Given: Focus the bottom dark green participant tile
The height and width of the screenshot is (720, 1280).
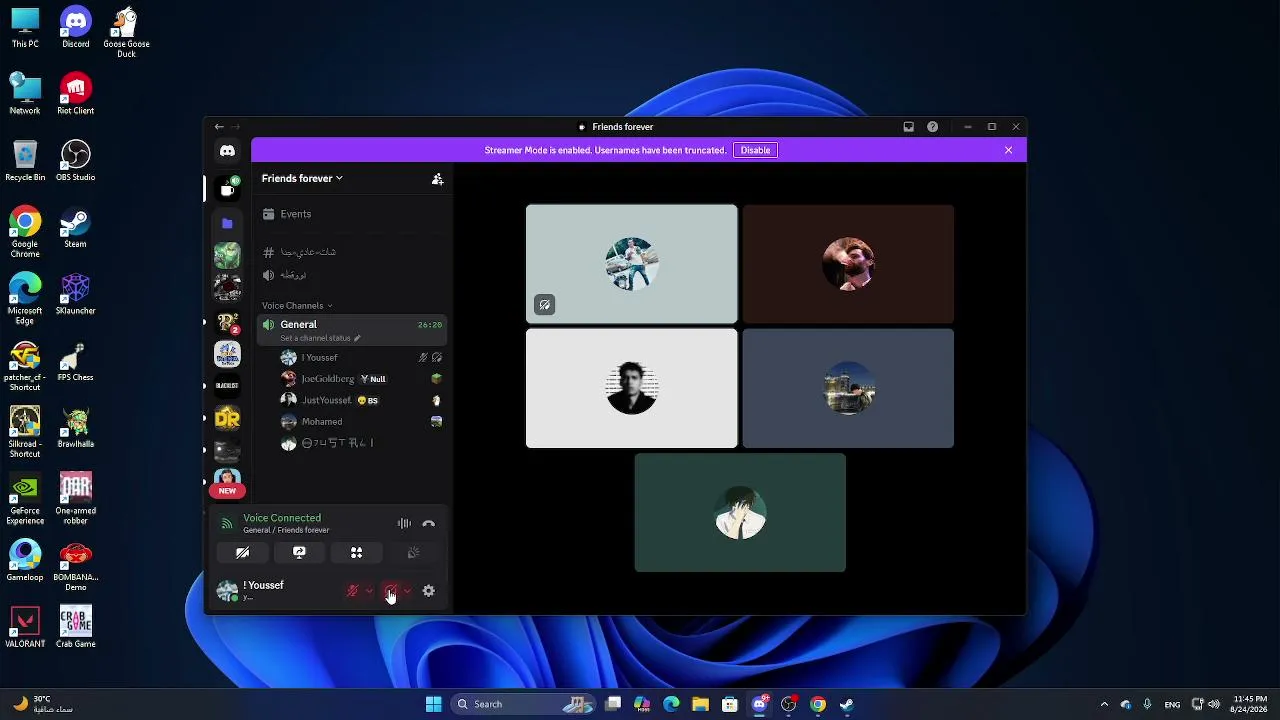Looking at the screenshot, I should (x=740, y=513).
